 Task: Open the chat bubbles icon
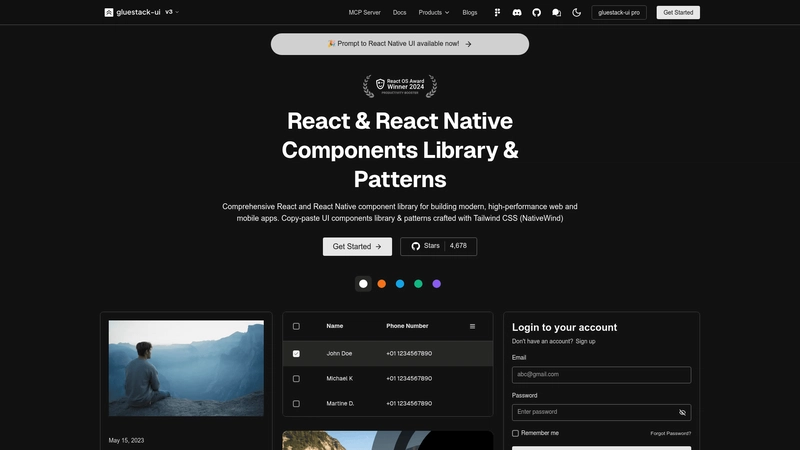(557, 12)
